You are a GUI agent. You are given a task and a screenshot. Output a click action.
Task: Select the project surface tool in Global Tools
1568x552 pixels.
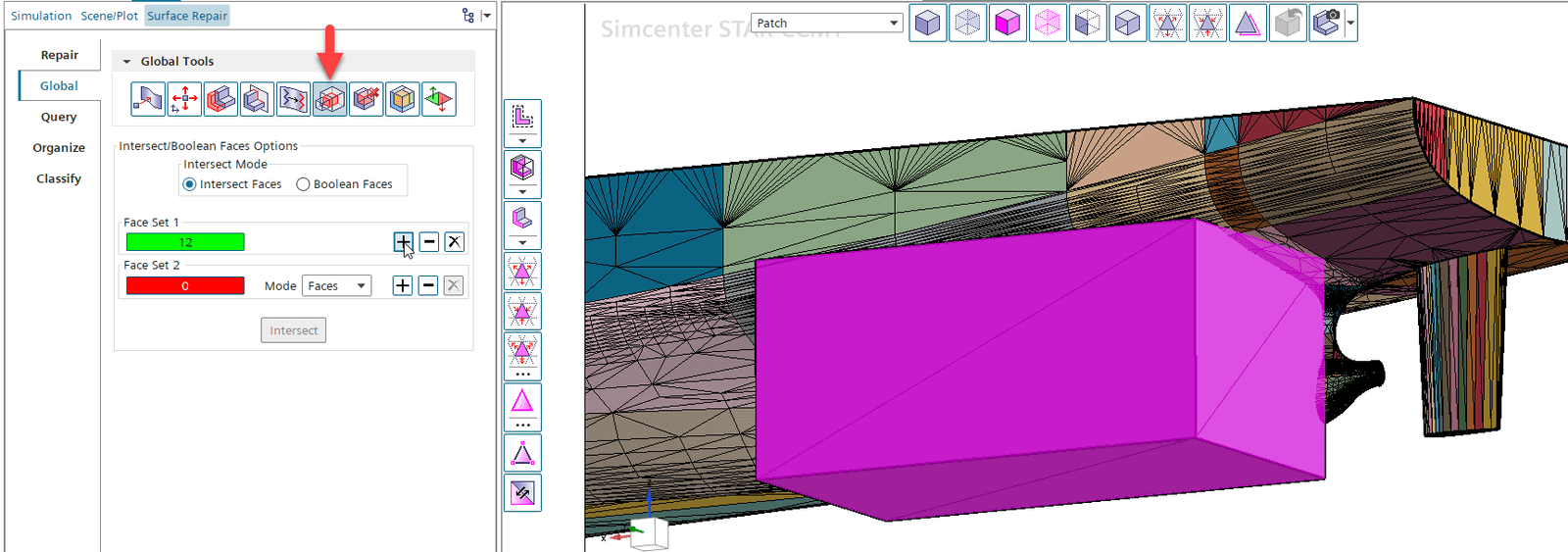[148, 99]
